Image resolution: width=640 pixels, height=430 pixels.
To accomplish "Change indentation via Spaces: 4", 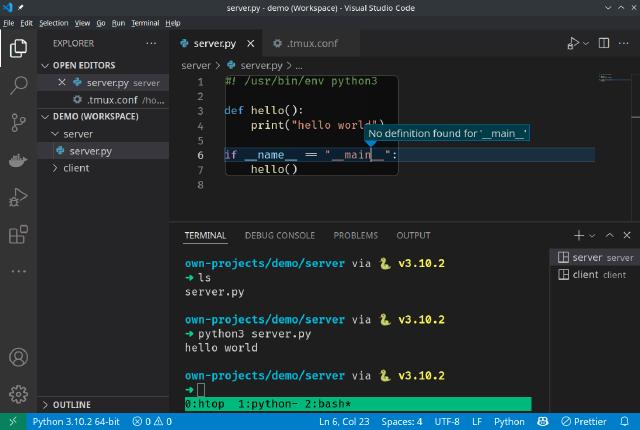I will pyautogui.click(x=402, y=421).
